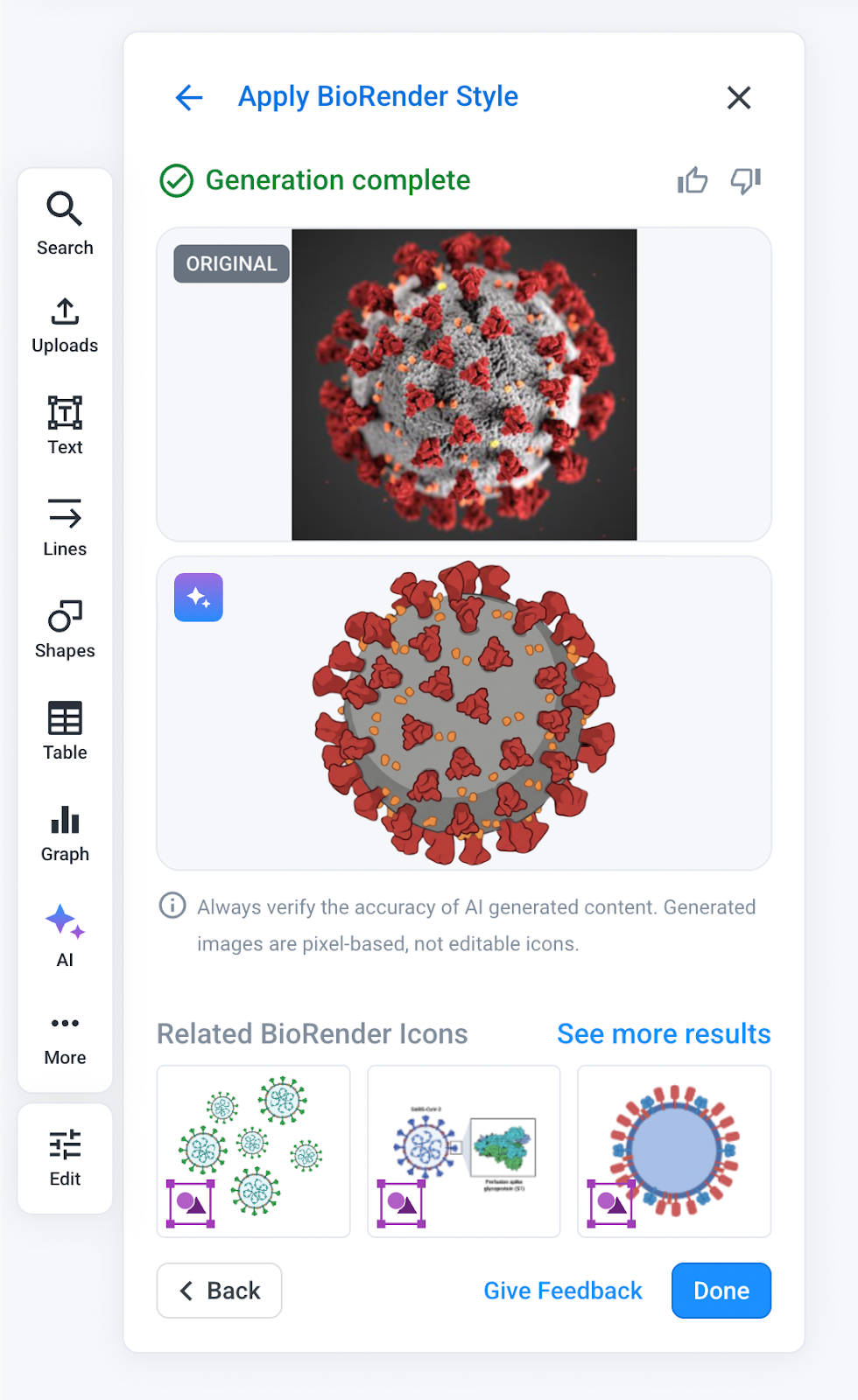The image size is (858, 1400).
Task: Expand the More options menu
Action: [65, 1038]
